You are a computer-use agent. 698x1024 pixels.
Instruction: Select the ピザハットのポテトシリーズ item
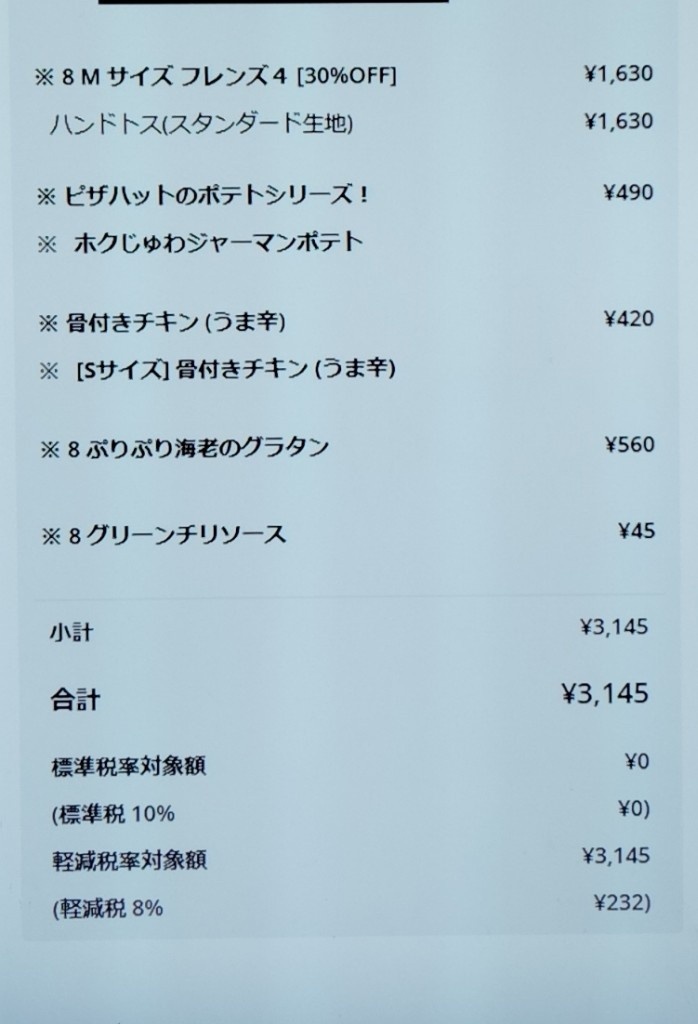click(202, 195)
